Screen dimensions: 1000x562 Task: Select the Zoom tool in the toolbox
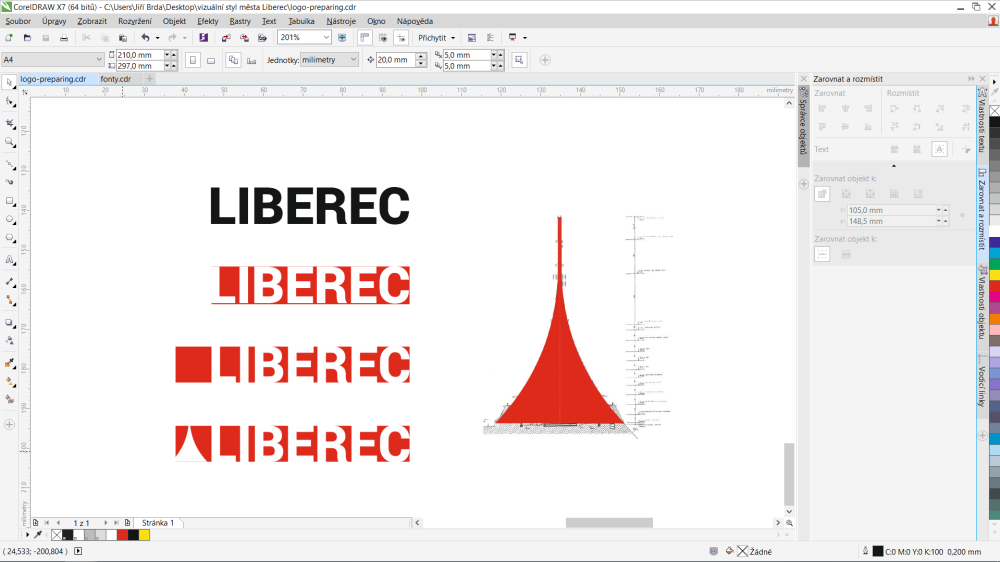pos(10,142)
